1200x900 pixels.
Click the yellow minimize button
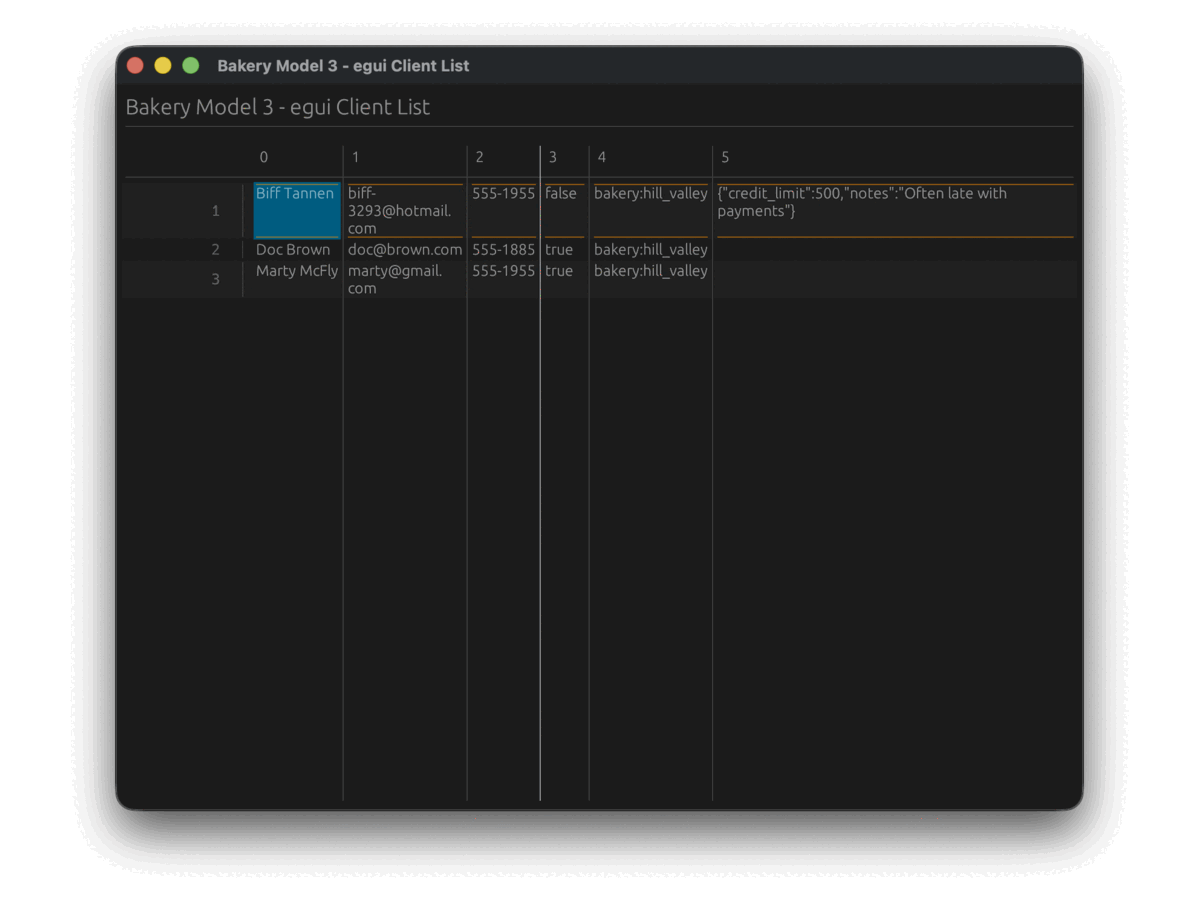[162, 65]
